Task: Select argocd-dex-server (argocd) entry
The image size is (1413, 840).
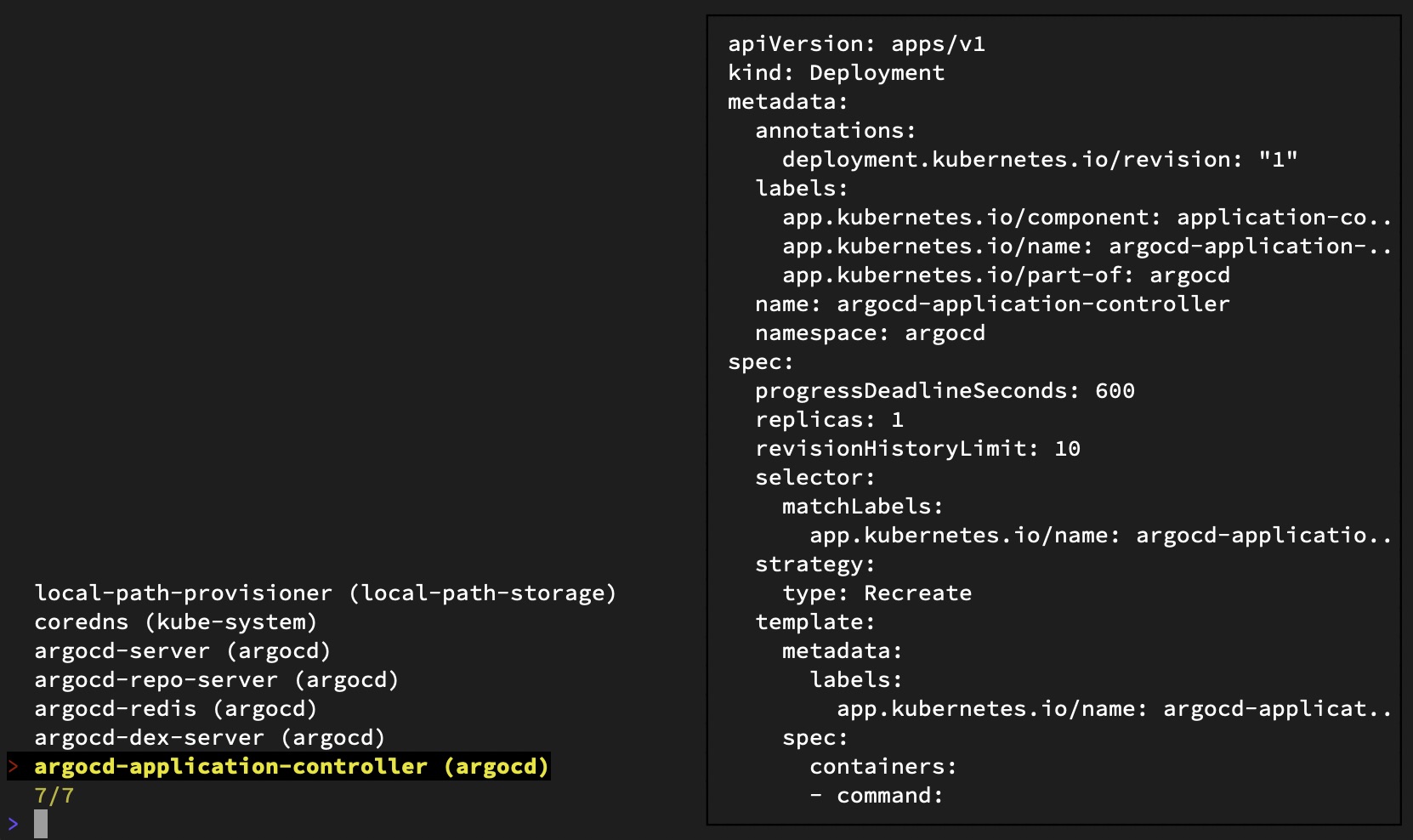Action: point(209,737)
